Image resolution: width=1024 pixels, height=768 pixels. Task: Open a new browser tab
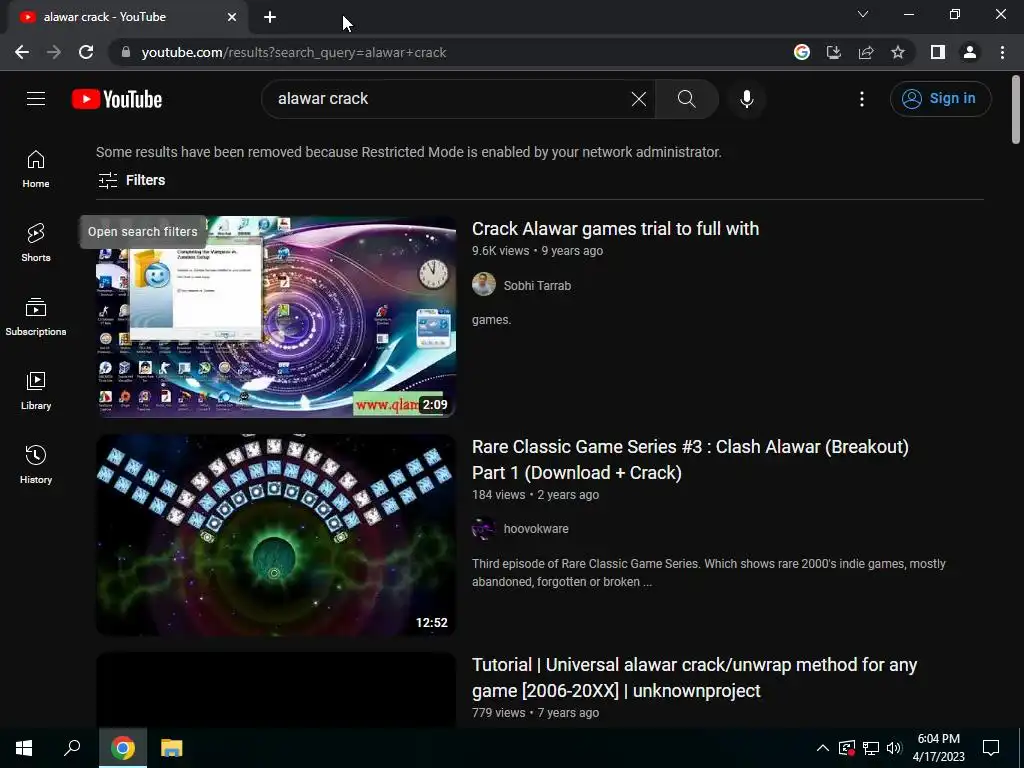270,17
